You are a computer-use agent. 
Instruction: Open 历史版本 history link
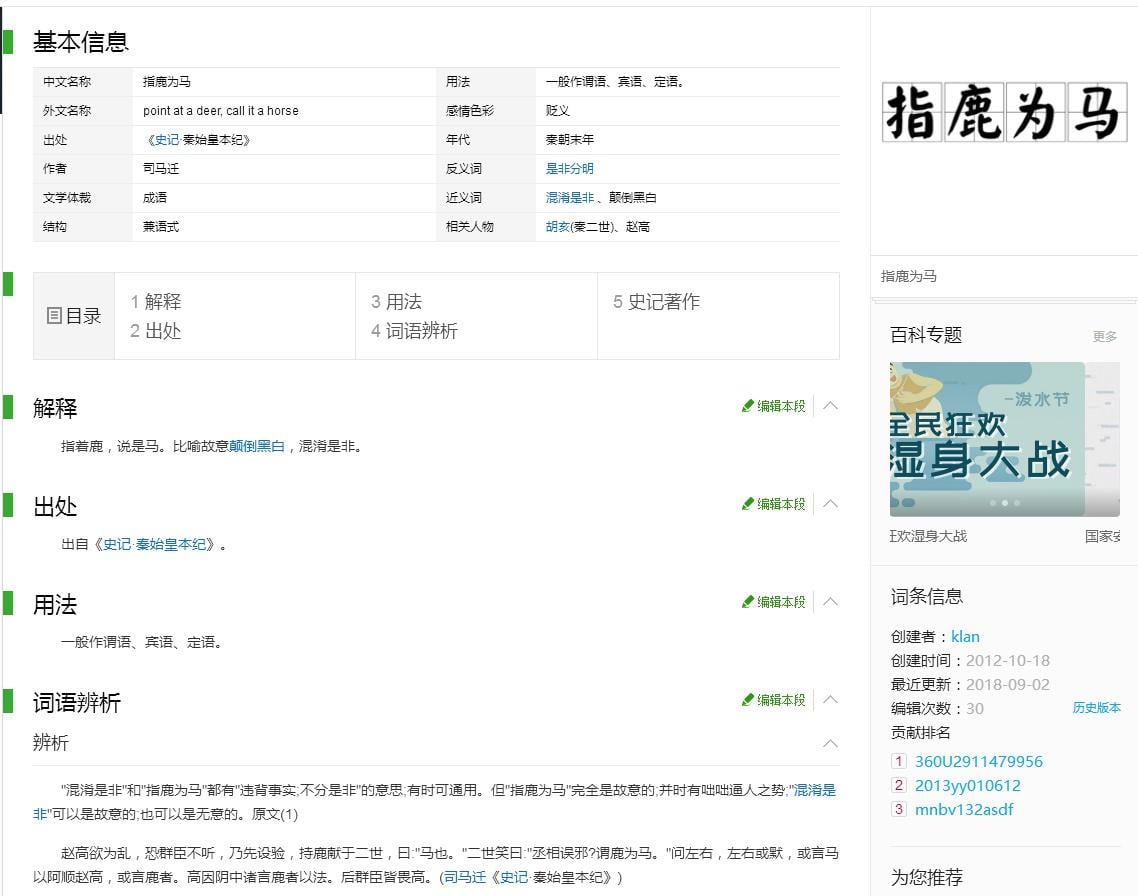coord(1097,707)
